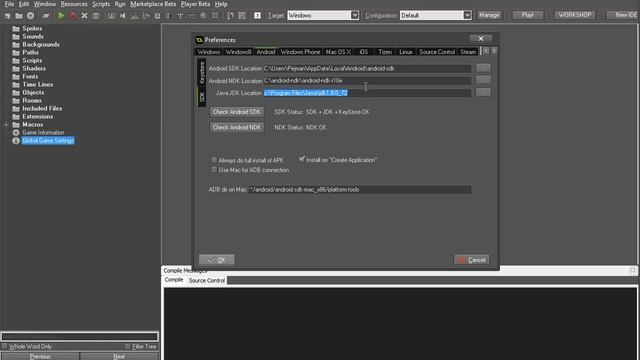Image resolution: width=640 pixels, height=360 pixels.
Task: Open the Scripts menu
Action: [x=101, y=4]
